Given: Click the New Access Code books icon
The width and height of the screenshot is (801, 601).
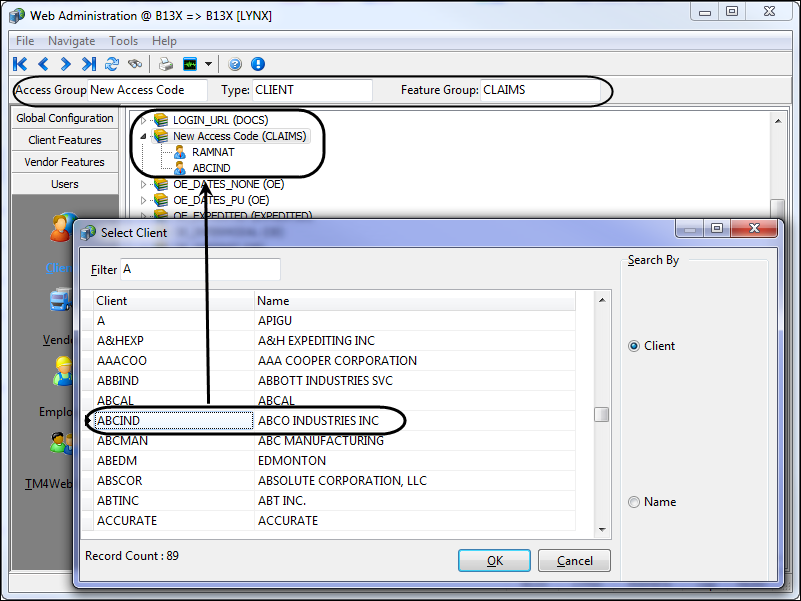Looking at the screenshot, I should [161, 136].
